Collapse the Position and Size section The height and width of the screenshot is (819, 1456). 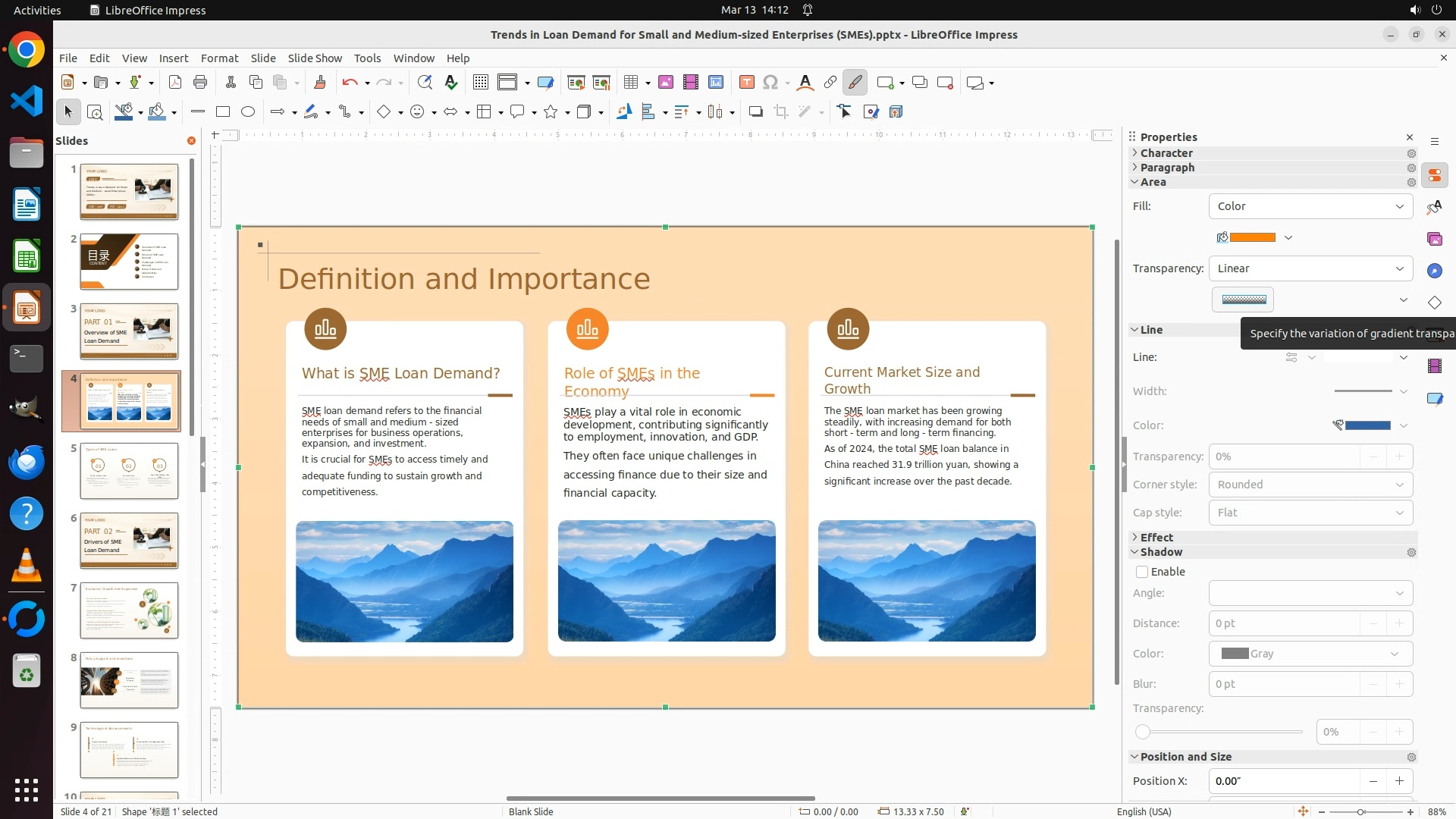click(x=1185, y=757)
